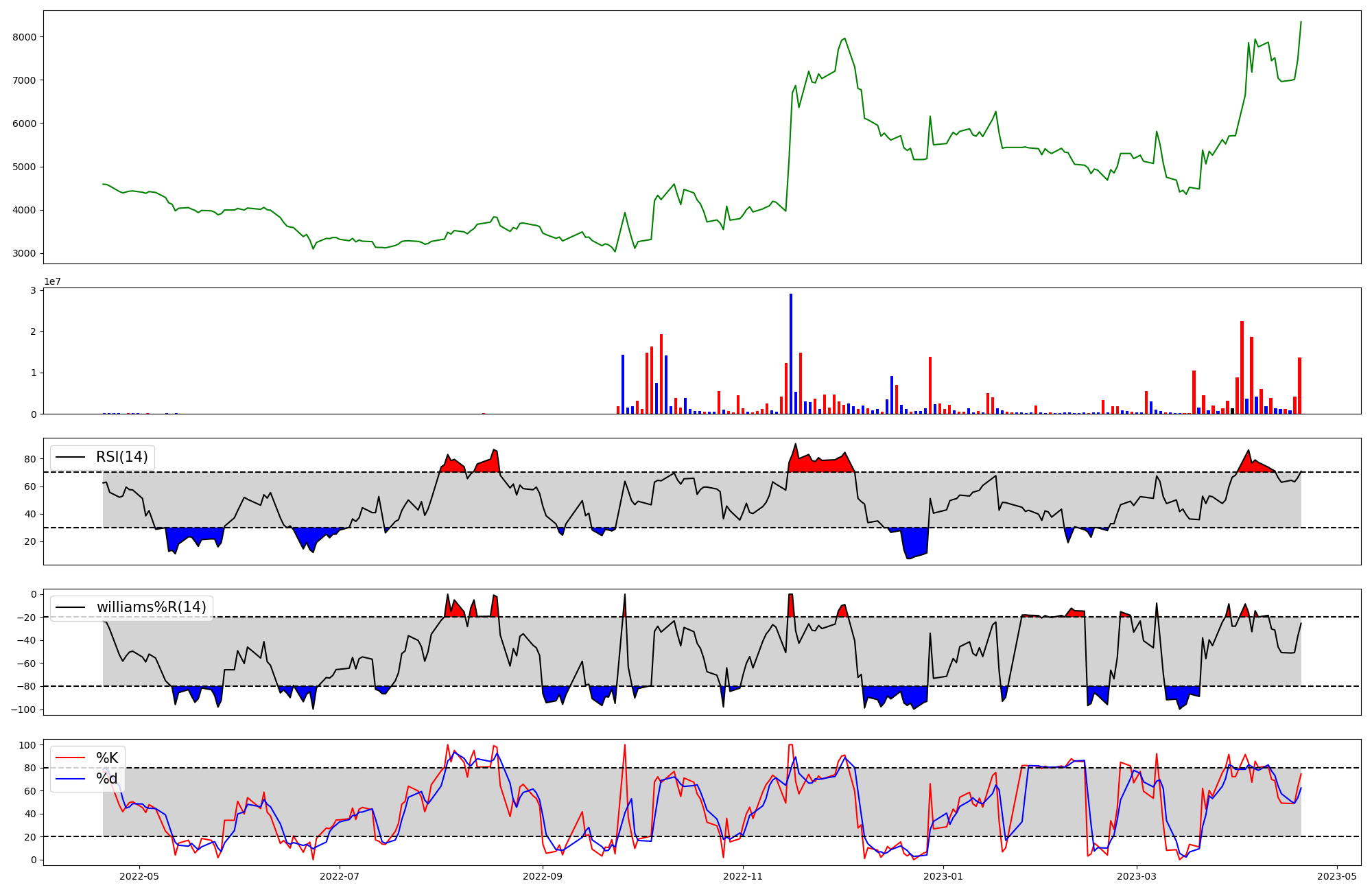Select the %K legend entry
The width and height of the screenshot is (1372, 892).
point(106,758)
